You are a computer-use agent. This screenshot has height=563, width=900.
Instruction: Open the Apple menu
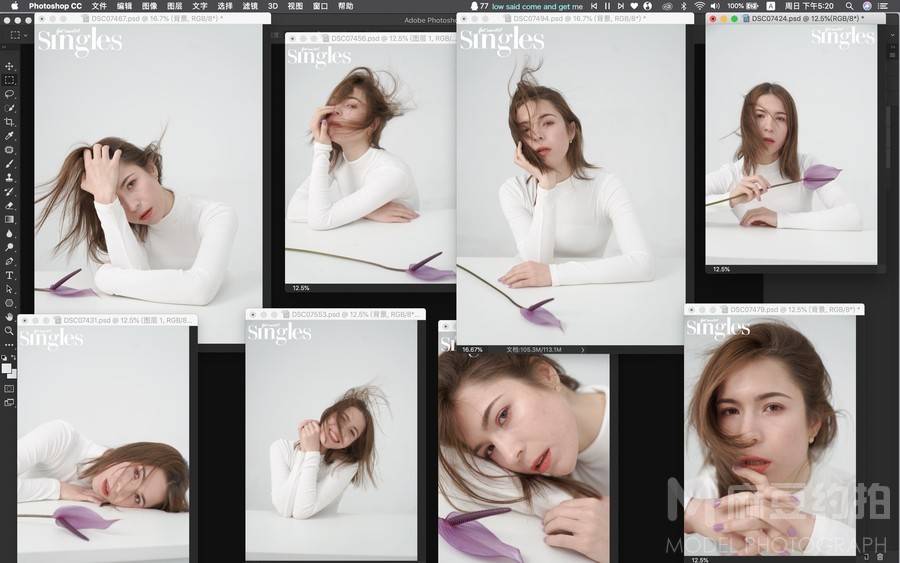15,6
